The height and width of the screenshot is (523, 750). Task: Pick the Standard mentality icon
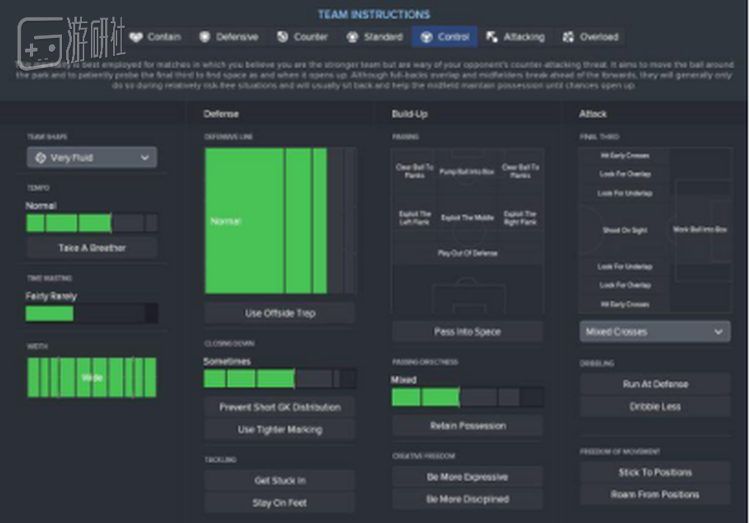coord(353,37)
